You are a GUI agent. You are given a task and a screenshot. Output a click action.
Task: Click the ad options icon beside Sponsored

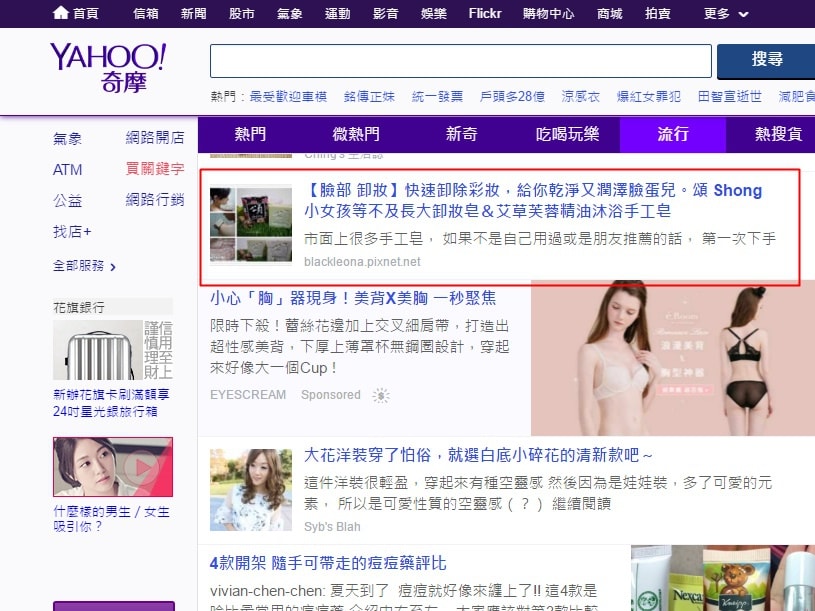(x=380, y=395)
